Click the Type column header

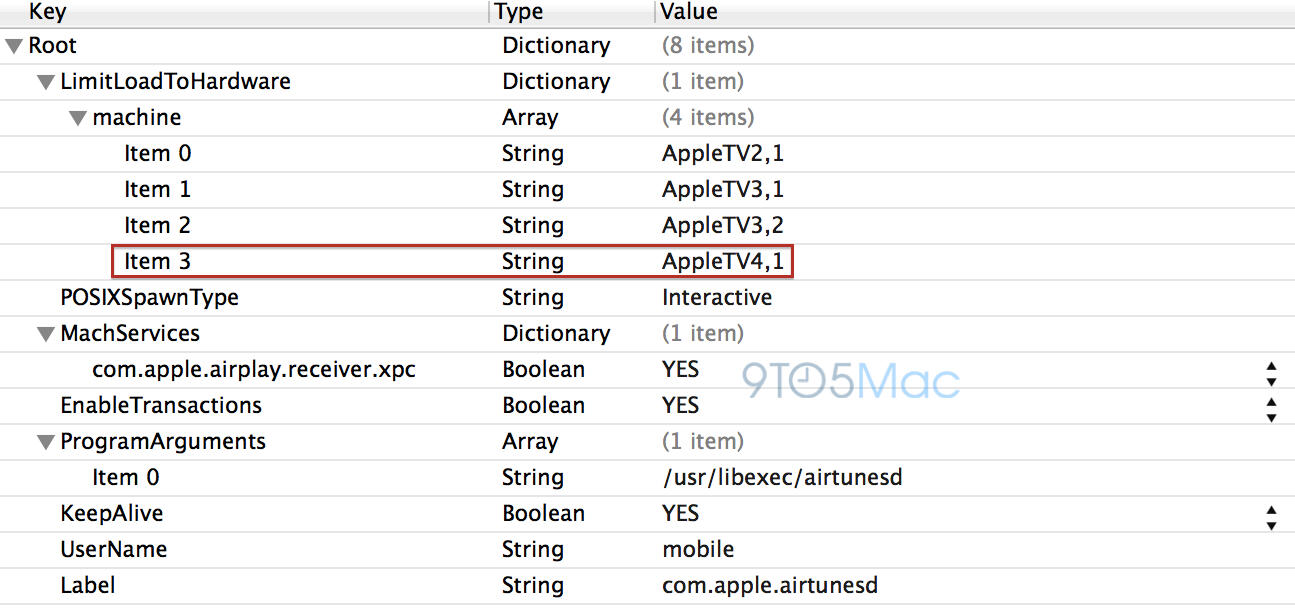point(572,12)
